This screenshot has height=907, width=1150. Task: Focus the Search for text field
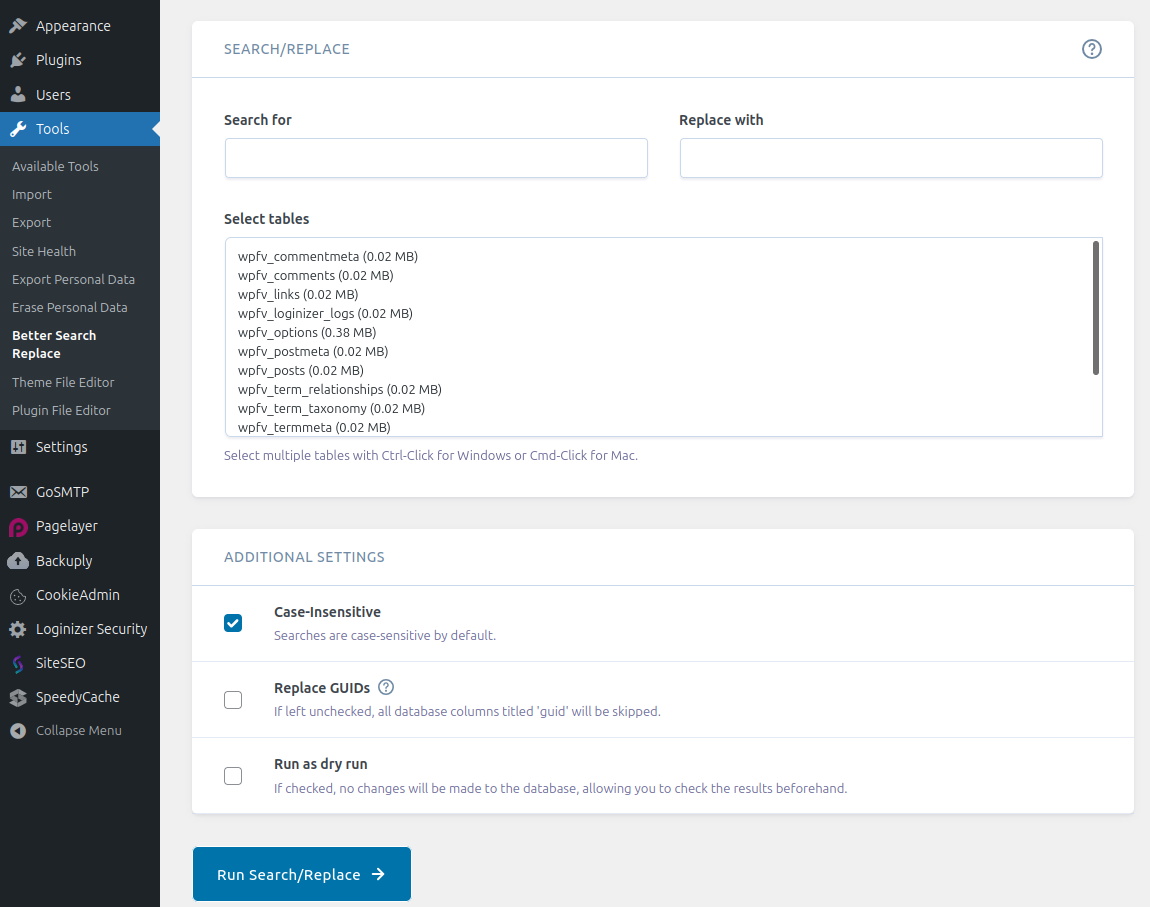[x=436, y=158]
